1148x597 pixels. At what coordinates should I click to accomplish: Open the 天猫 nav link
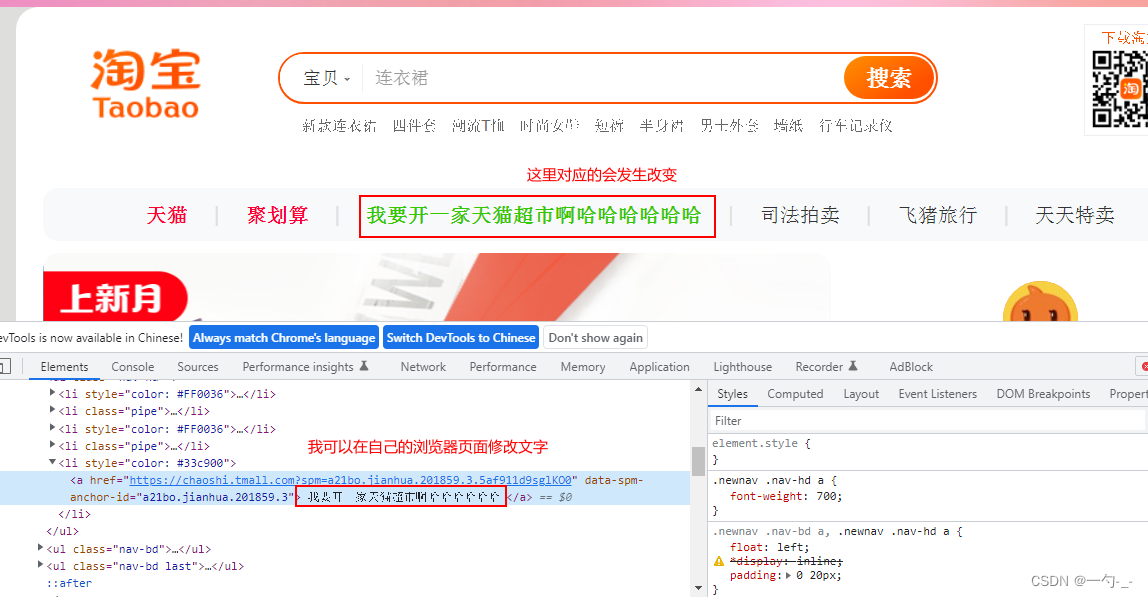tap(167, 215)
